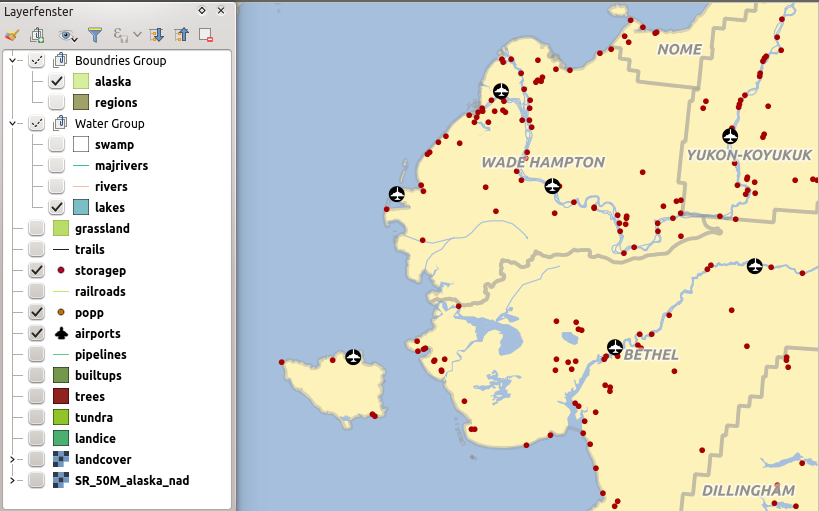Viewport: 819px width, 511px height.
Task: Click the expand all layers icon
Action: (156, 35)
